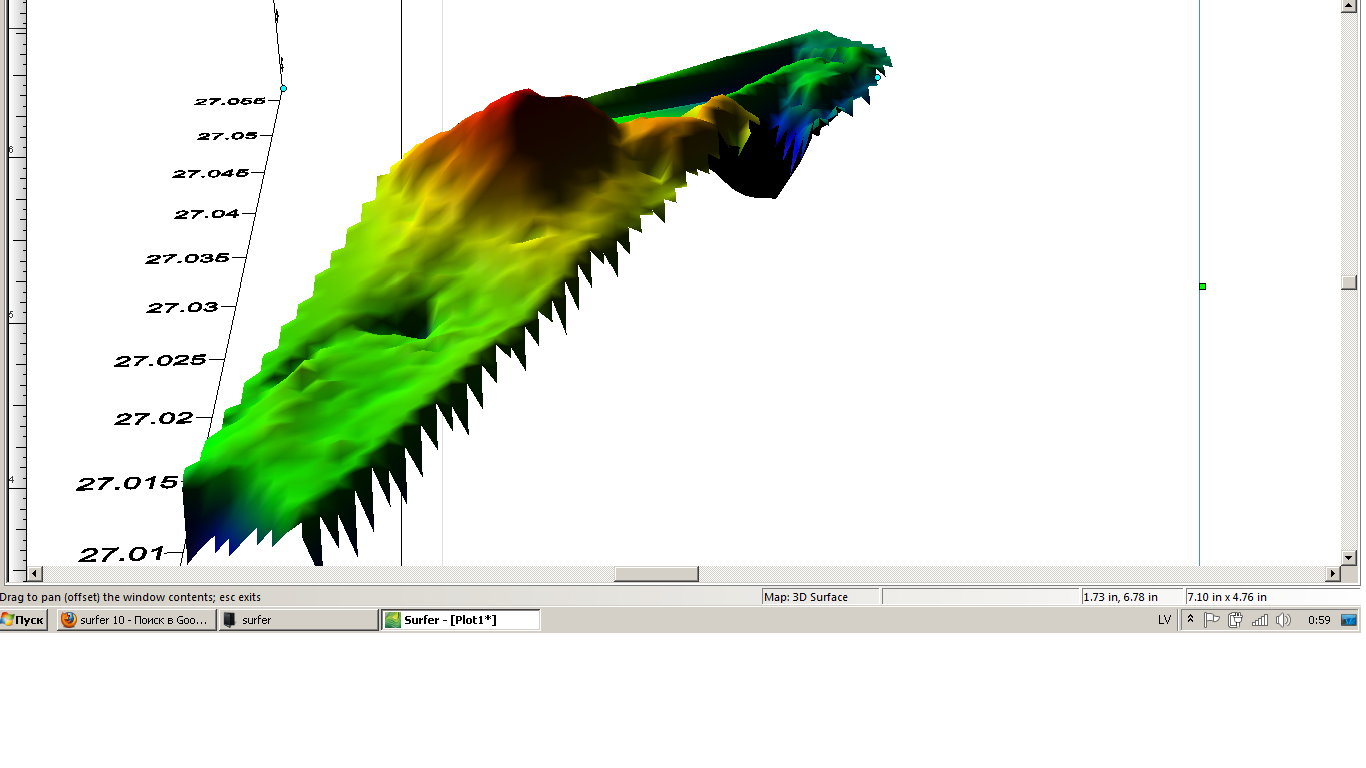1366x768 pixels.
Task: Click the horizontal scrollbar thumb
Action: click(656, 574)
